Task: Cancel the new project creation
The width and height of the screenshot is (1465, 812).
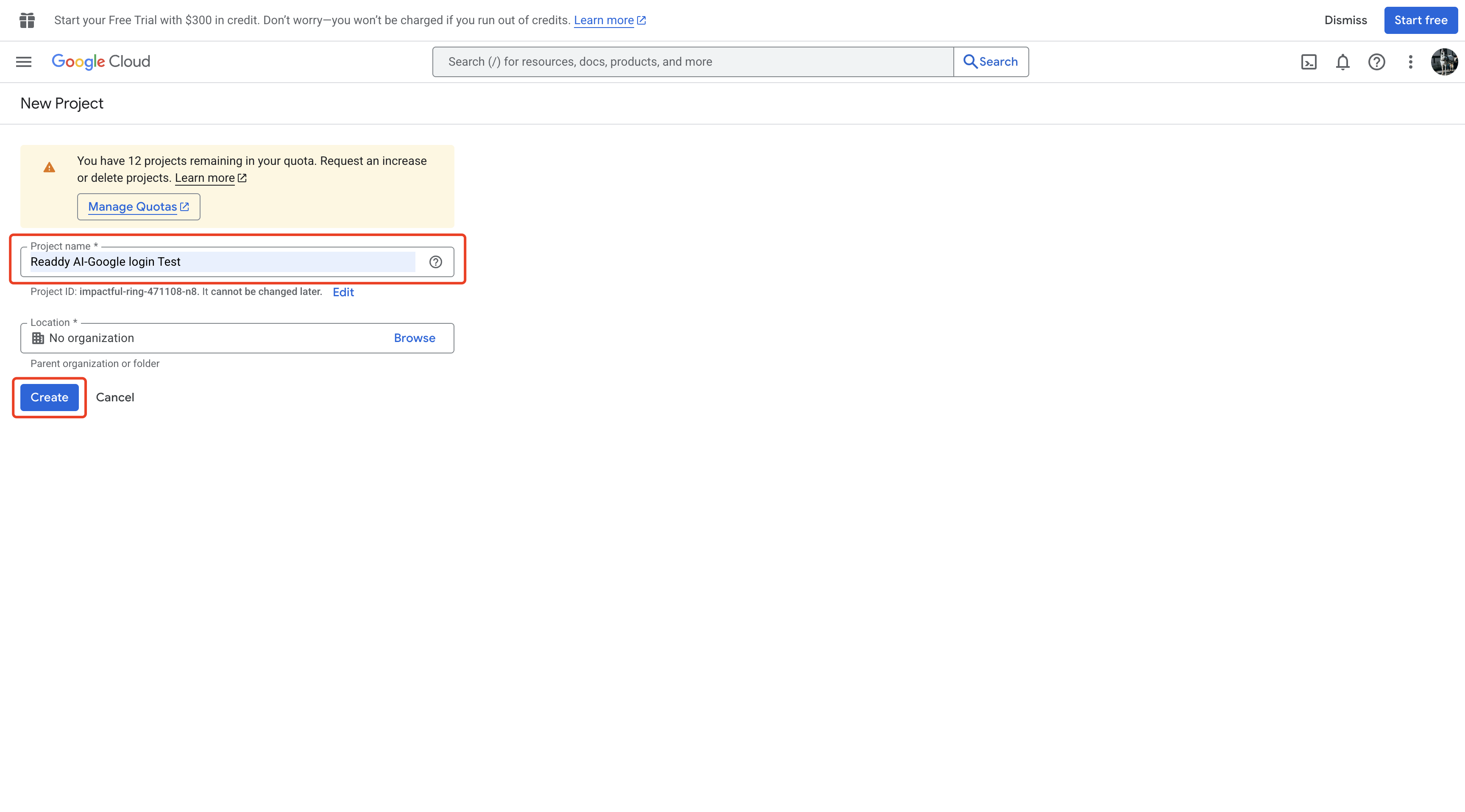Action: coord(115,397)
